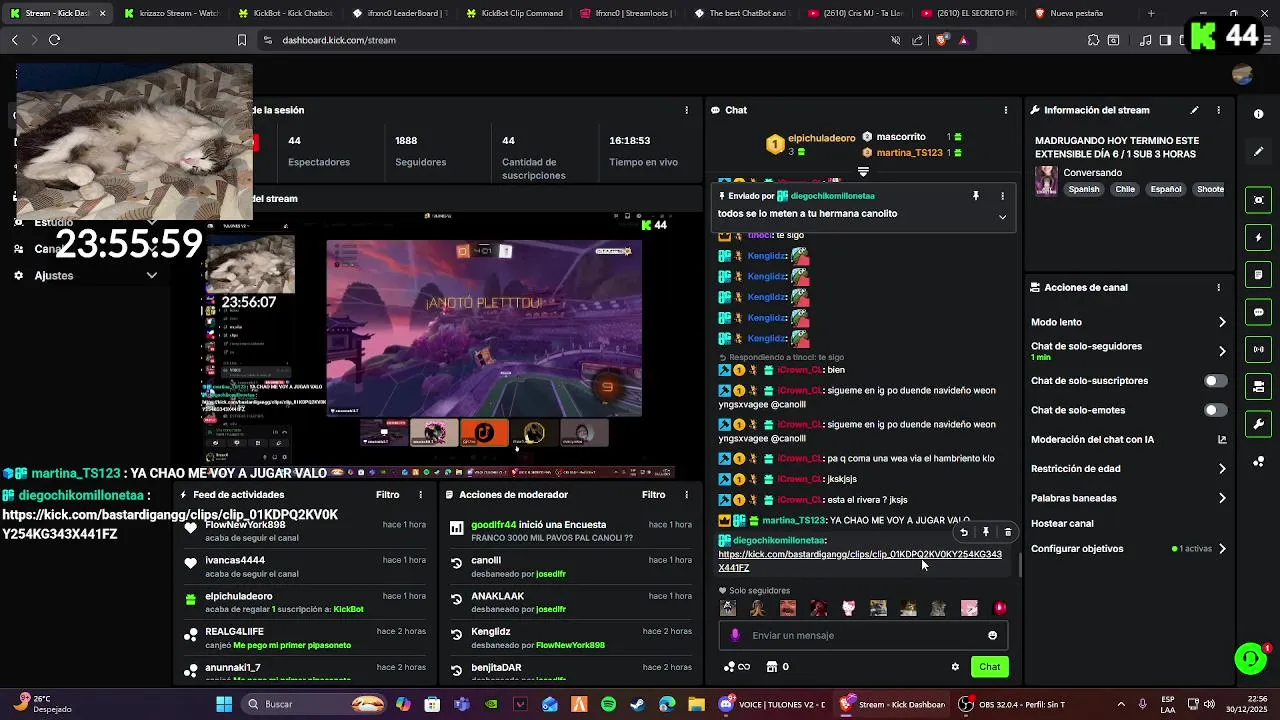Open the Información del stream three-dot menu
This screenshot has height=720, width=1280.
click(1218, 110)
